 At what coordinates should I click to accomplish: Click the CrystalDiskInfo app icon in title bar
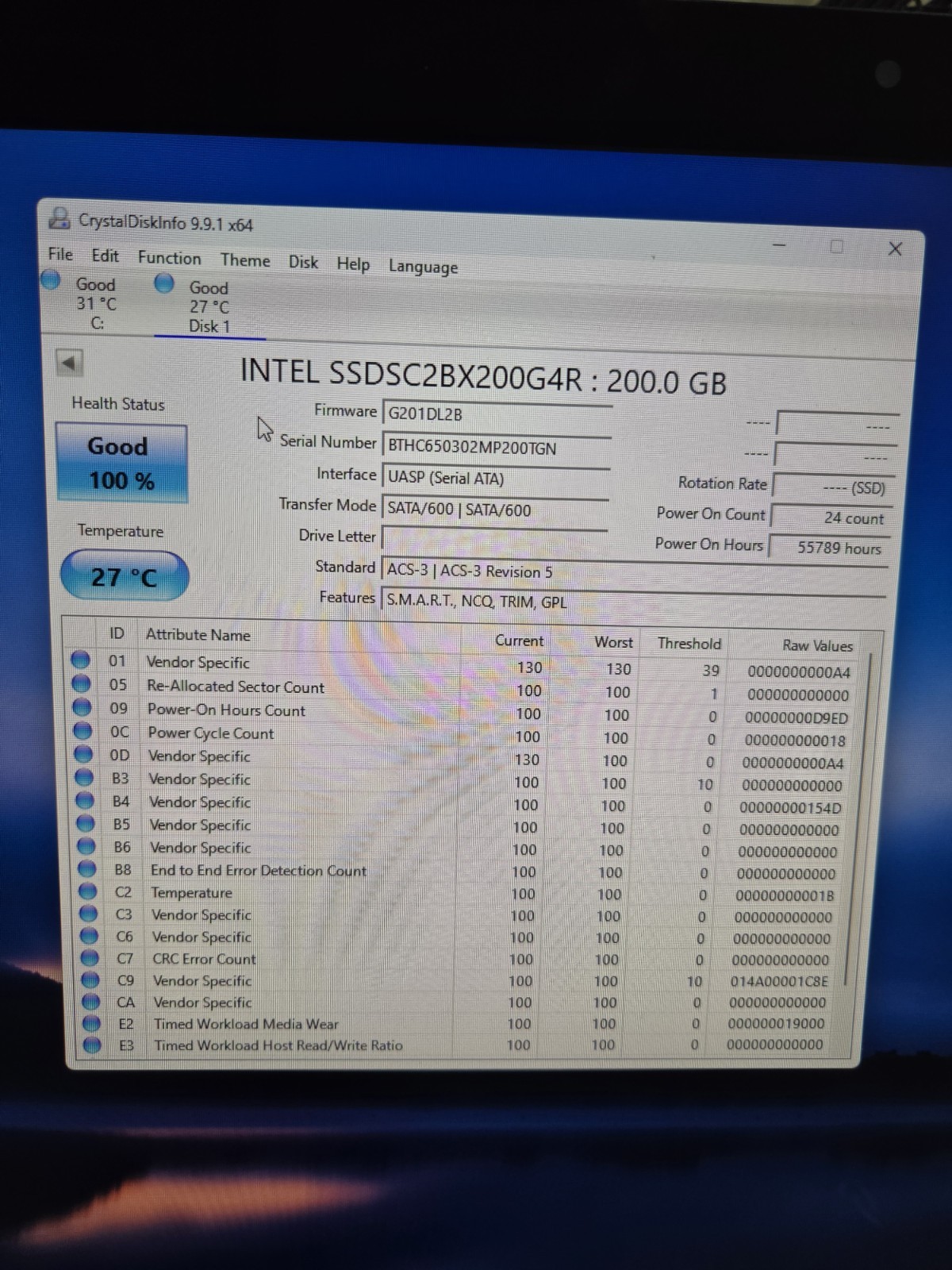59,217
